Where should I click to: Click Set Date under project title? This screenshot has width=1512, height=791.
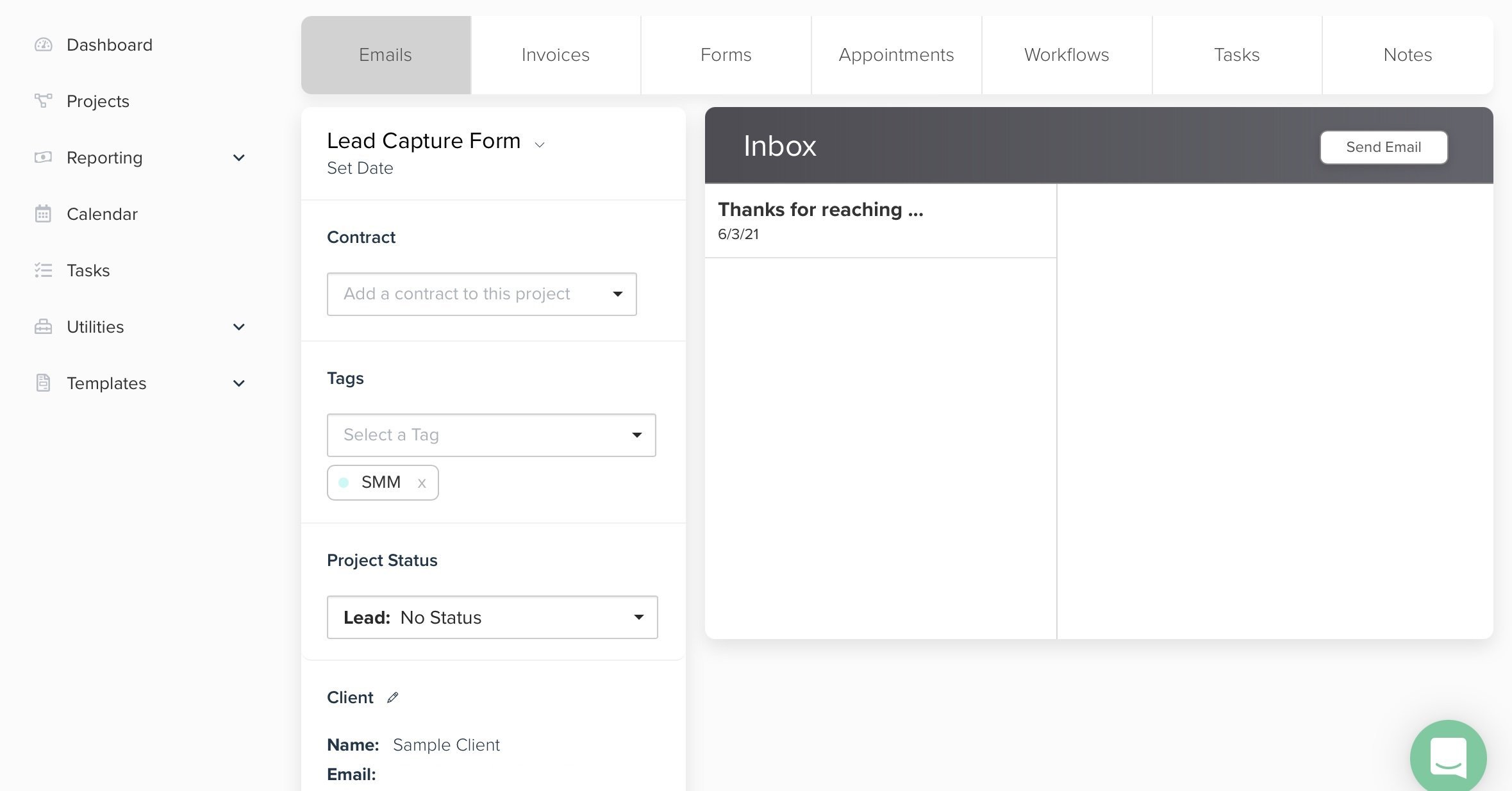360,168
